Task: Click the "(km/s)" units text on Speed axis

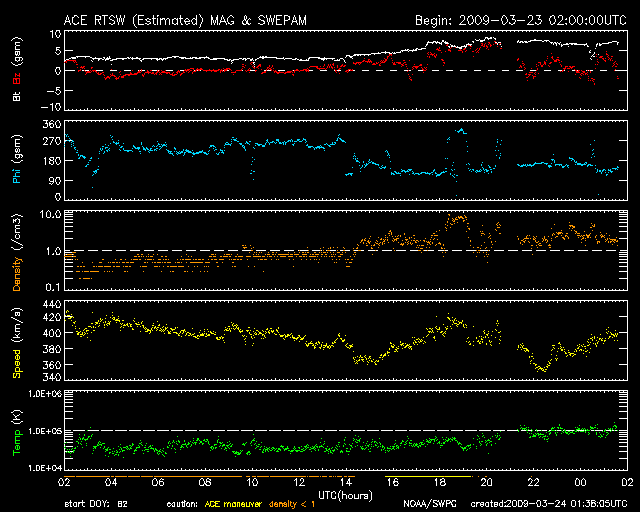Action: pos(17,326)
